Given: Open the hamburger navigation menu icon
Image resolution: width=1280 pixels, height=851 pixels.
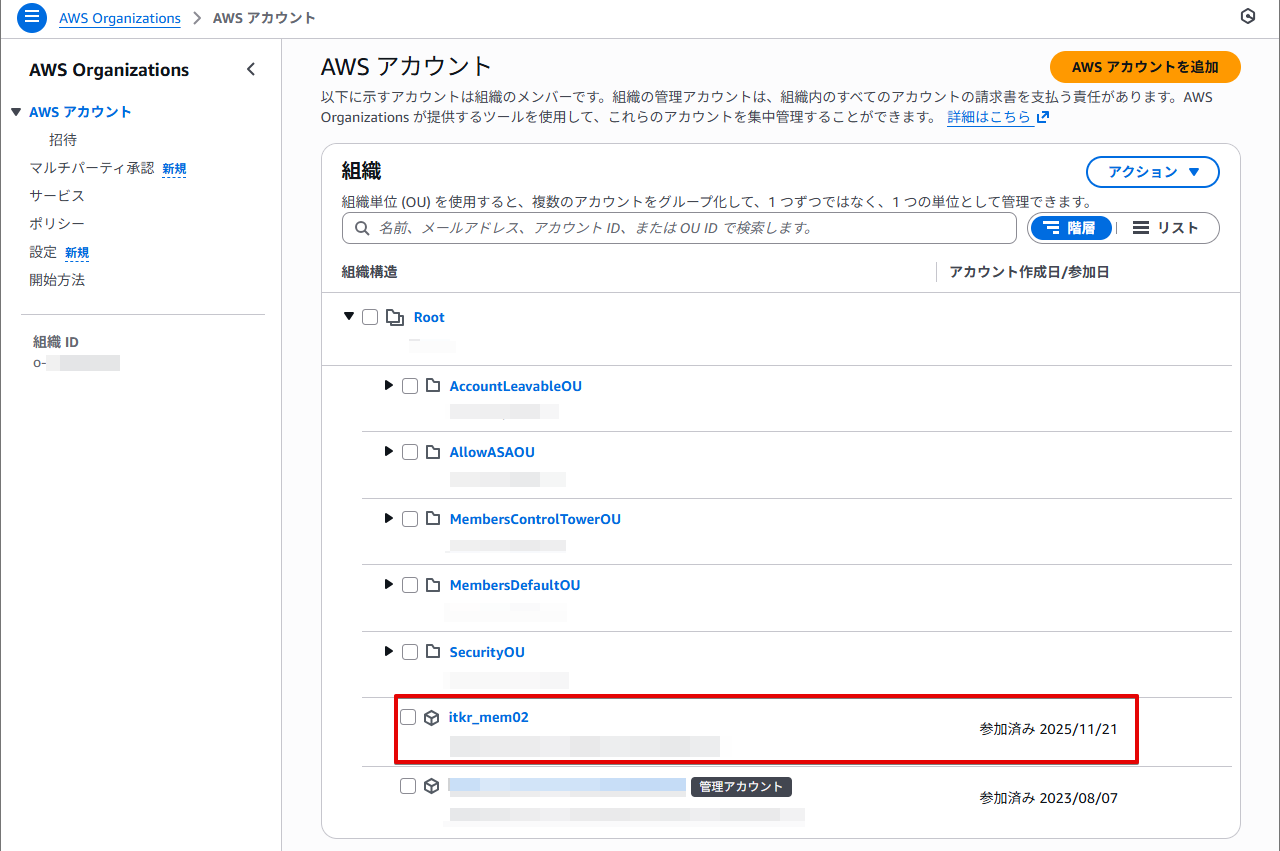Looking at the screenshot, I should pyautogui.click(x=32, y=18).
